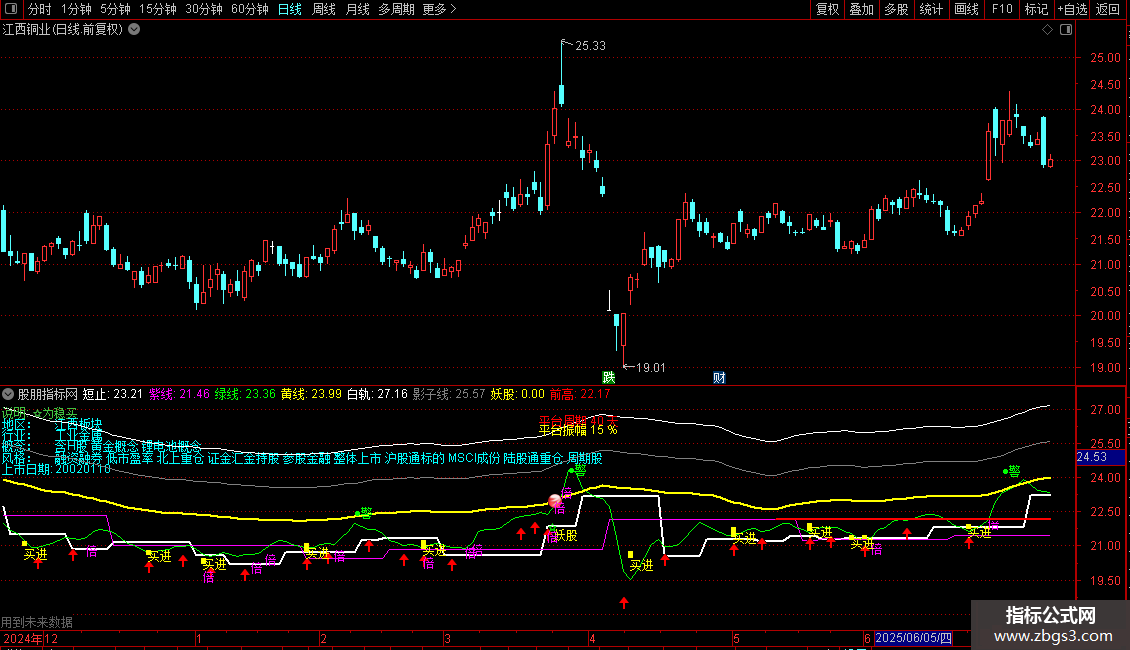Screen dimensions: 1130x650
Task: Open F10 company info
Action: pyautogui.click(x=1002, y=9)
